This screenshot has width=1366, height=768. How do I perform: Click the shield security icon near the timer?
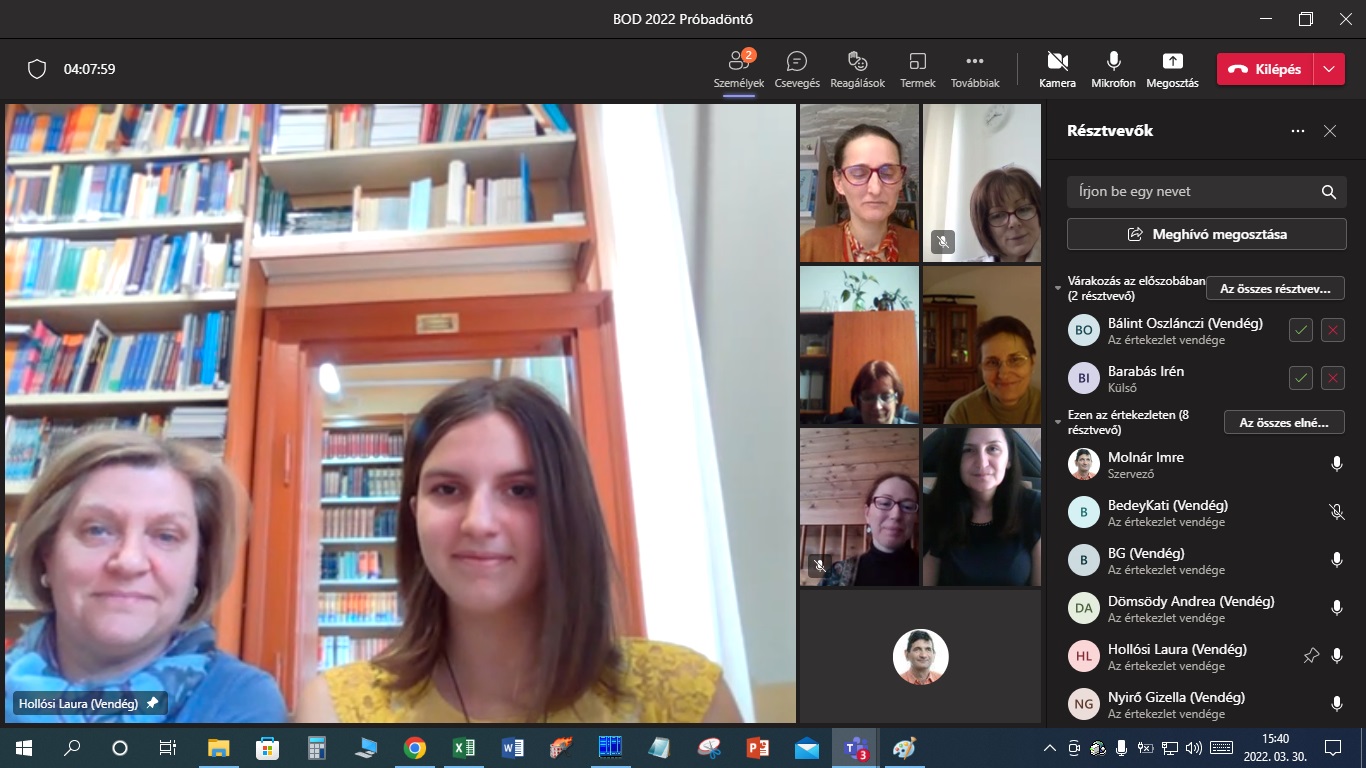click(x=37, y=69)
